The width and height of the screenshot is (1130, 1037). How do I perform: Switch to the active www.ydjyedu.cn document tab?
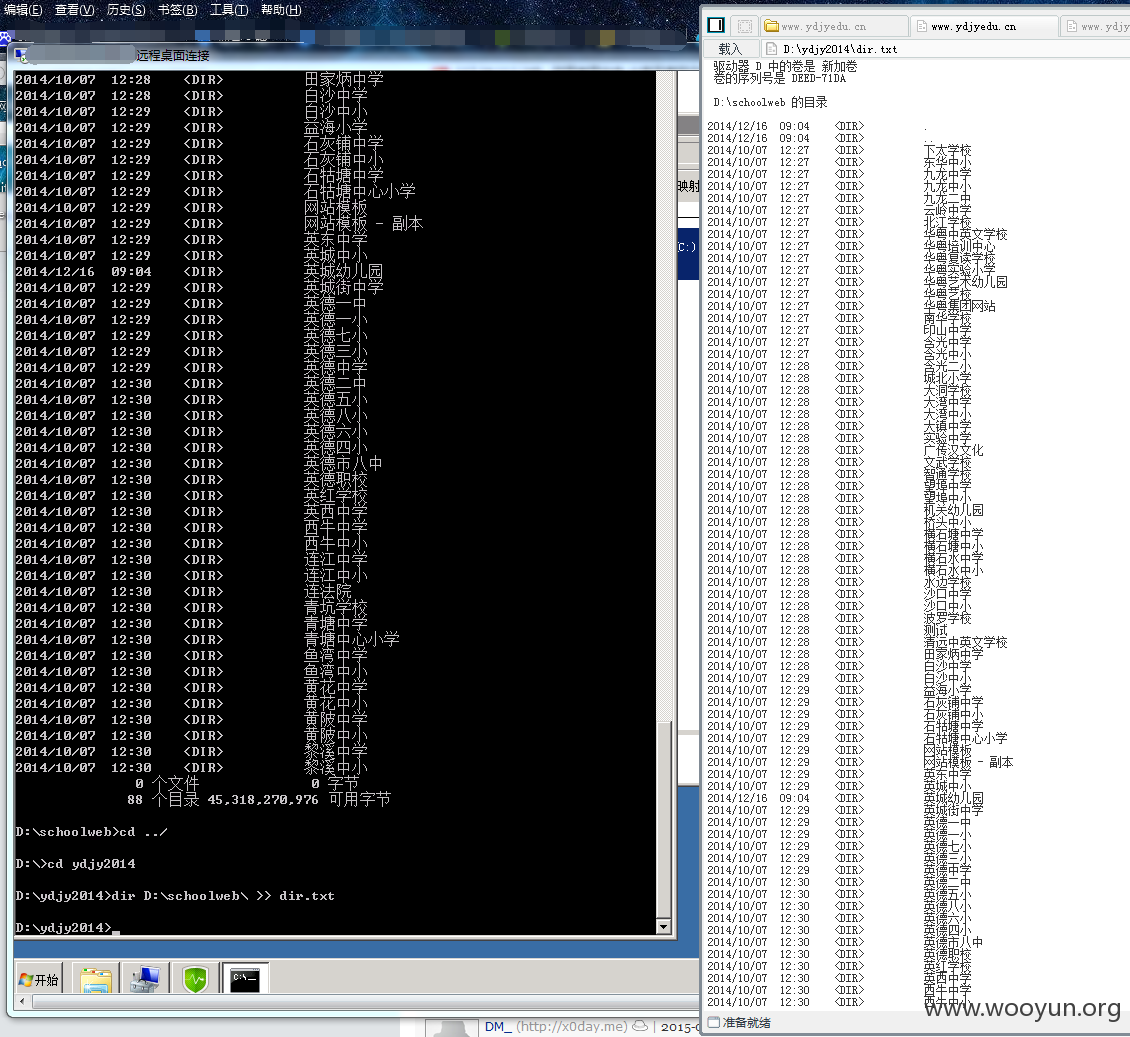click(984, 26)
